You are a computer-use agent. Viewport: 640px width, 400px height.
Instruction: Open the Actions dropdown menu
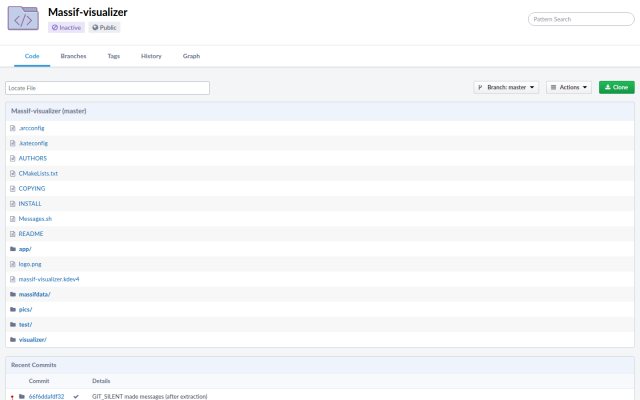pyautogui.click(x=569, y=87)
